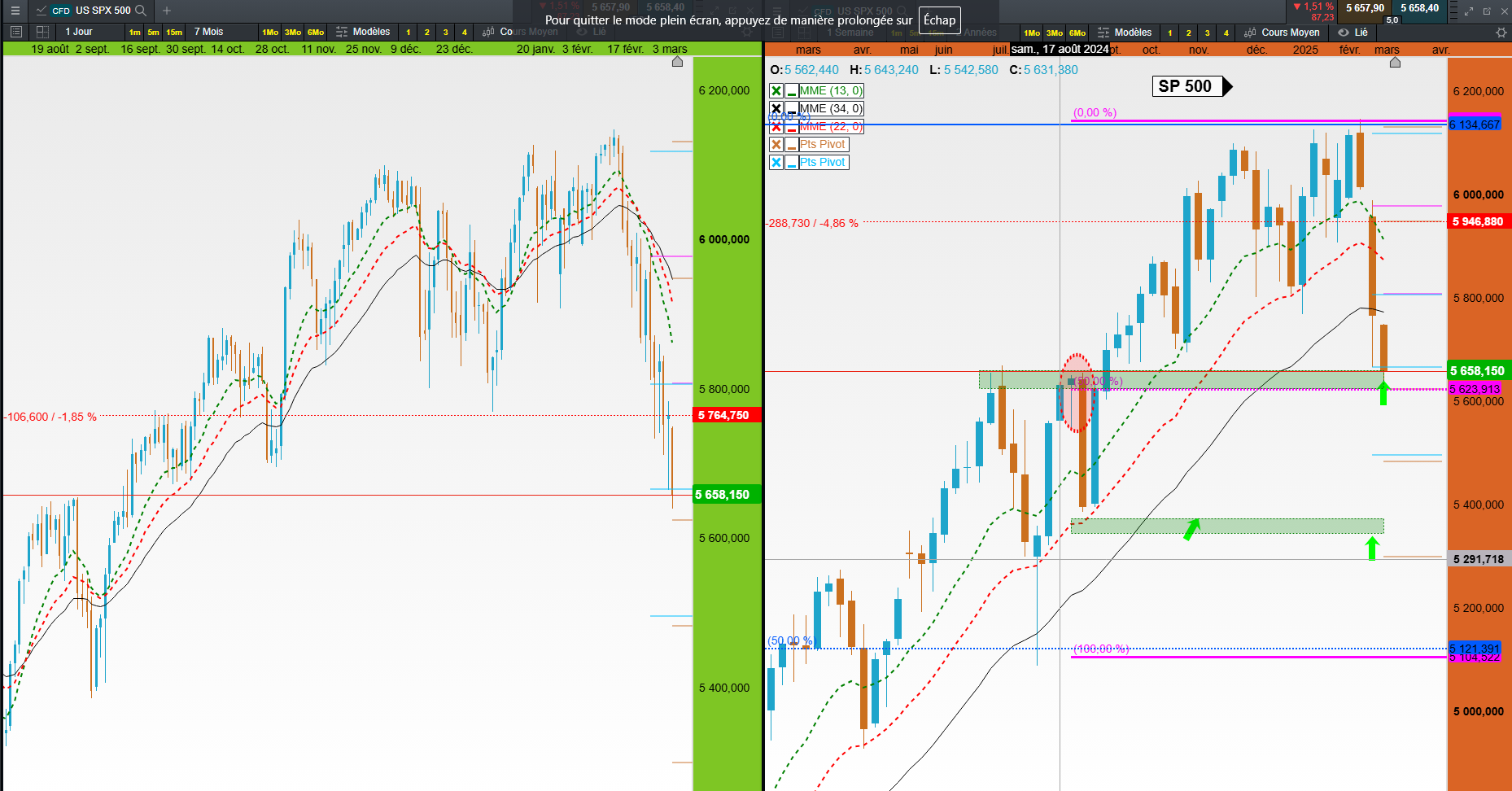Add a new chart tab with plus icon
The height and width of the screenshot is (791, 1512).
click(x=167, y=11)
